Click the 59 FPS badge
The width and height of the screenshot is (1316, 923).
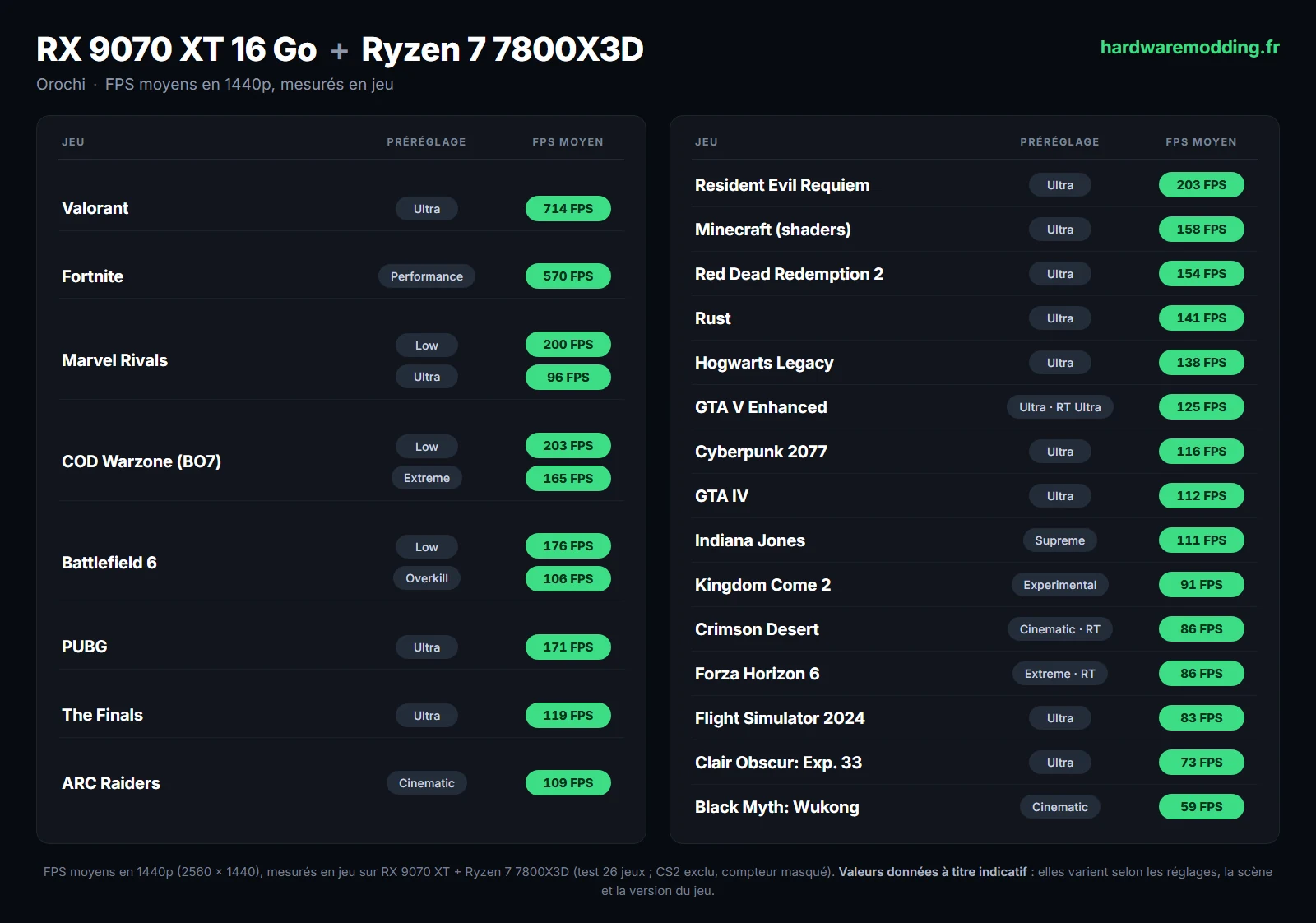pyautogui.click(x=1202, y=807)
